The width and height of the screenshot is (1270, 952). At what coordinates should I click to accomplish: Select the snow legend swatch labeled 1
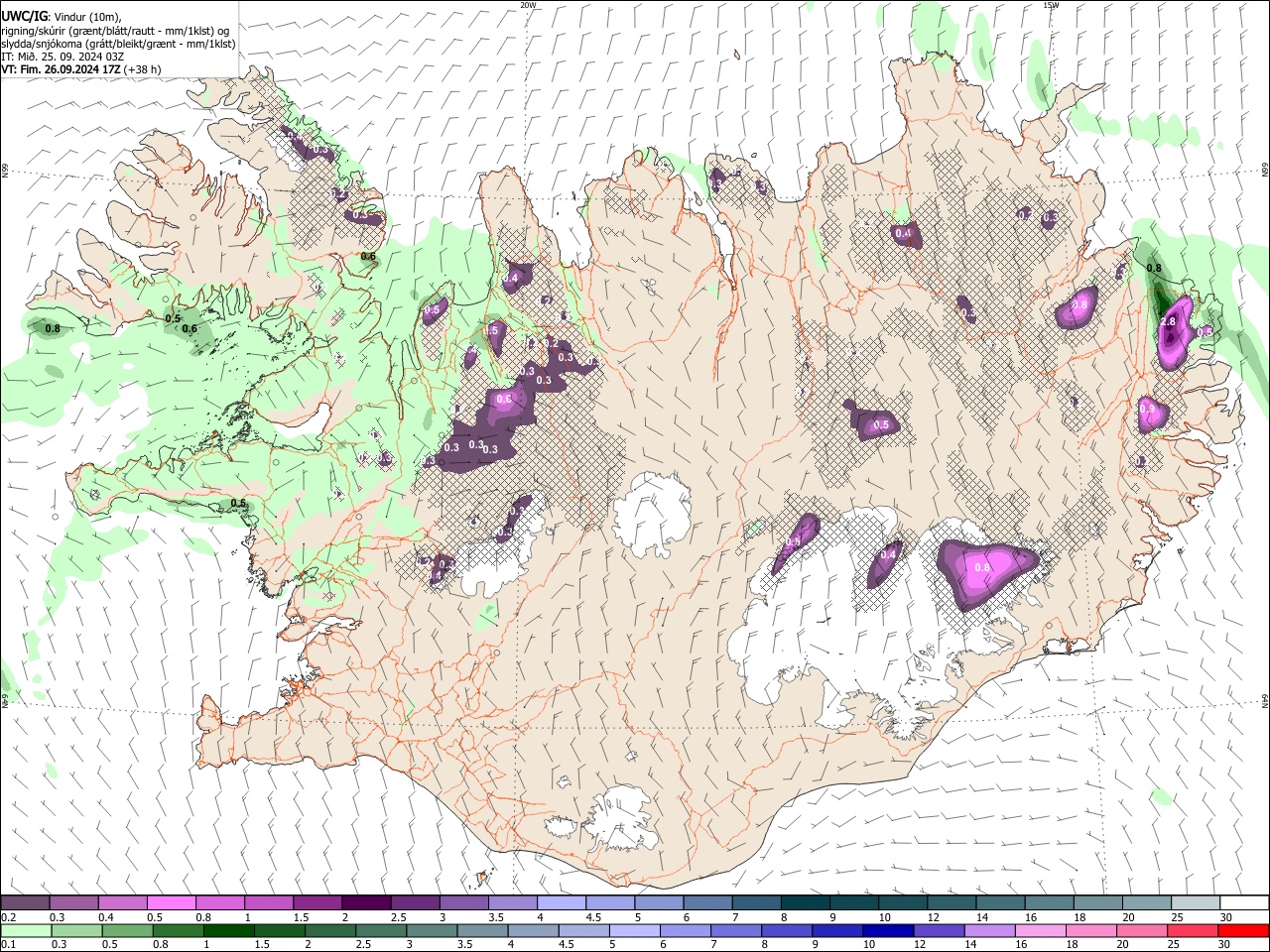[x=269, y=902]
